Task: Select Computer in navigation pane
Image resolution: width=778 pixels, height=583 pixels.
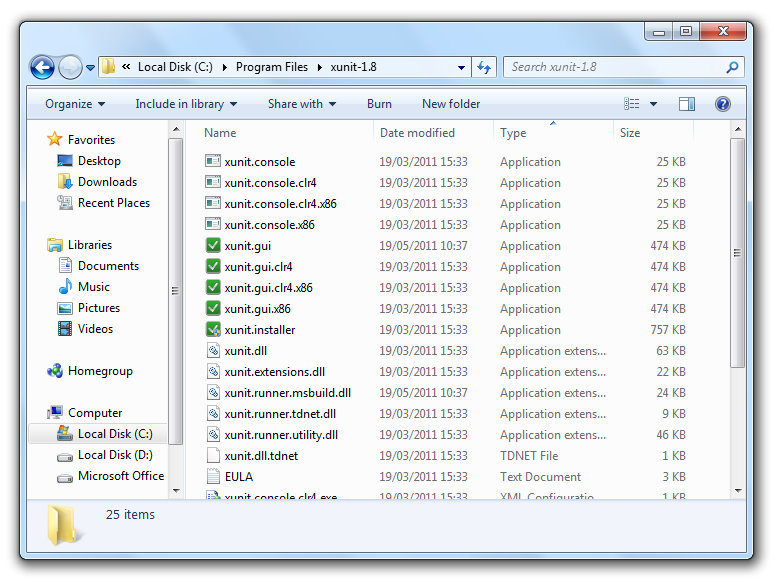Action: pos(95,413)
